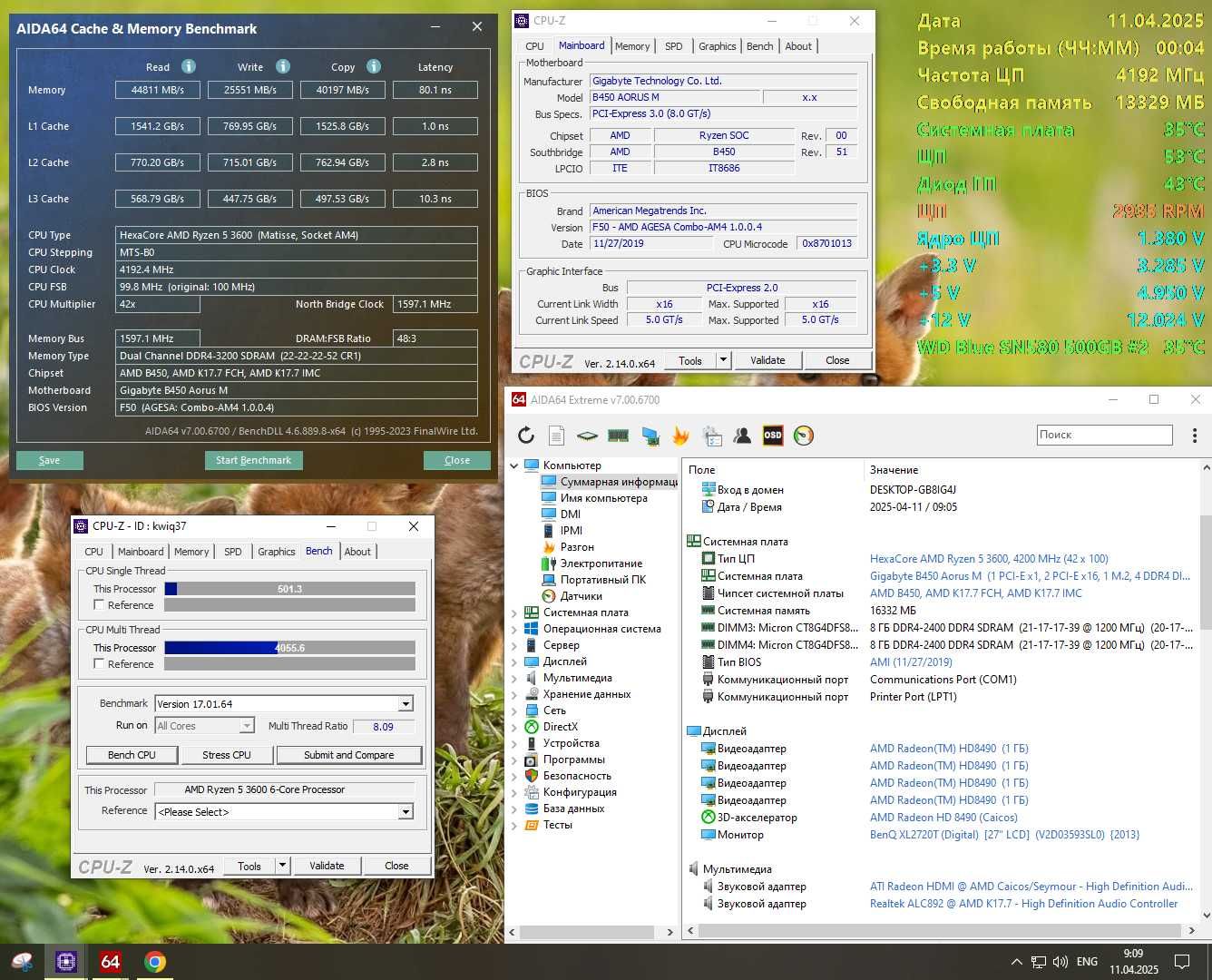Collapse the Компьютер tree node
Viewport: 1212px width, 980px height.
[514, 465]
